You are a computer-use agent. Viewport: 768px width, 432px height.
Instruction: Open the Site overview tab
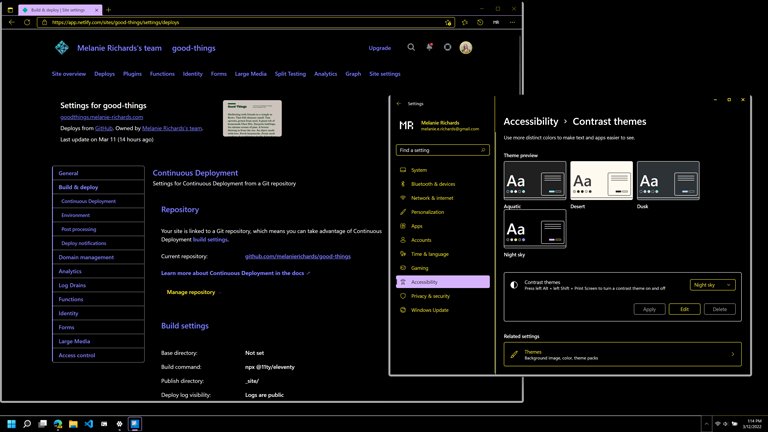click(x=69, y=74)
